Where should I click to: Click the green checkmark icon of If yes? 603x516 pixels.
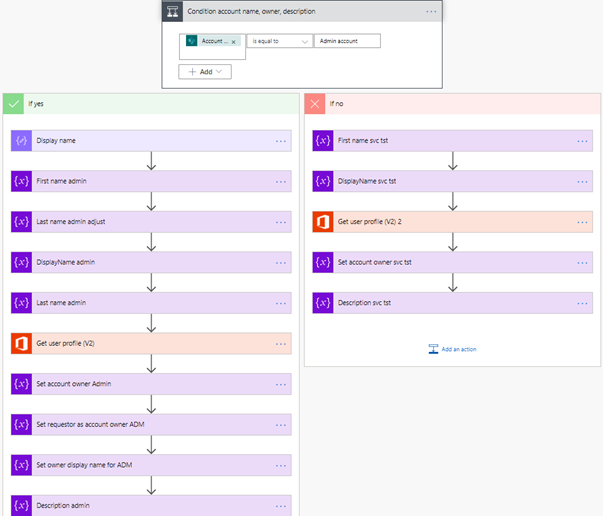(x=13, y=104)
